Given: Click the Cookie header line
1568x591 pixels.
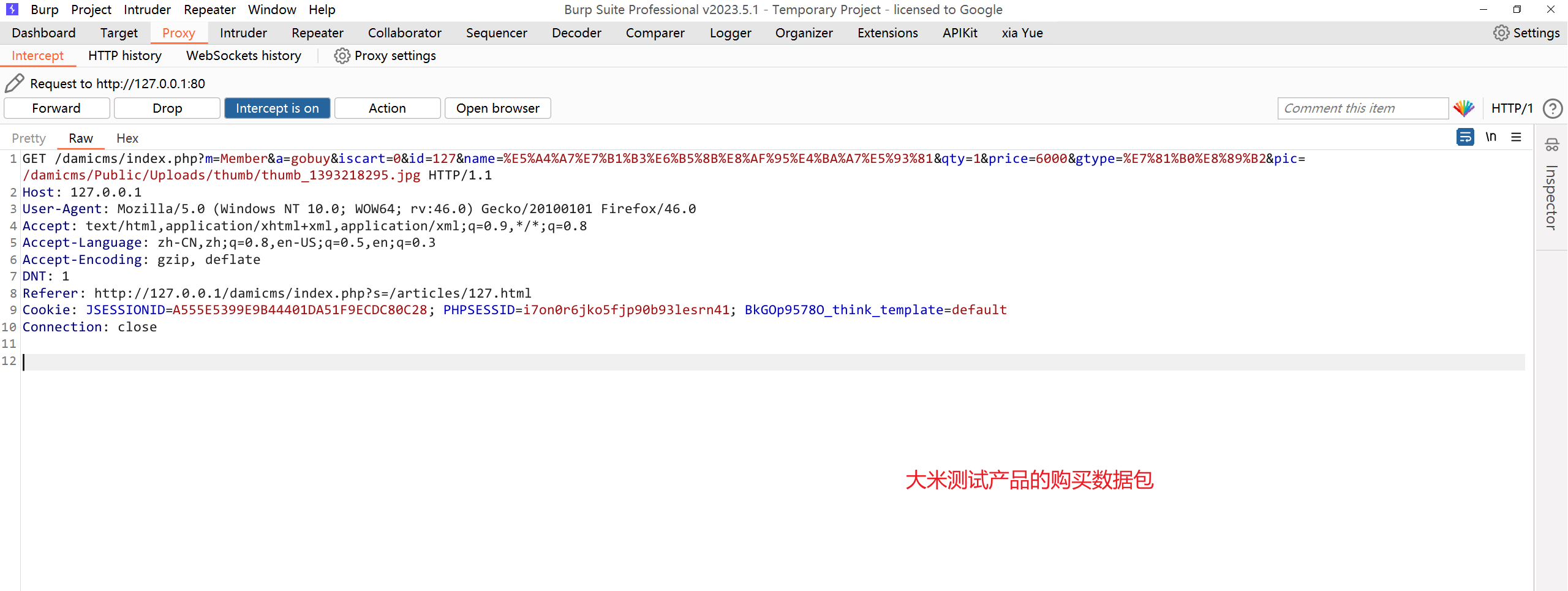Looking at the screenshot, I should coord(514,310).
